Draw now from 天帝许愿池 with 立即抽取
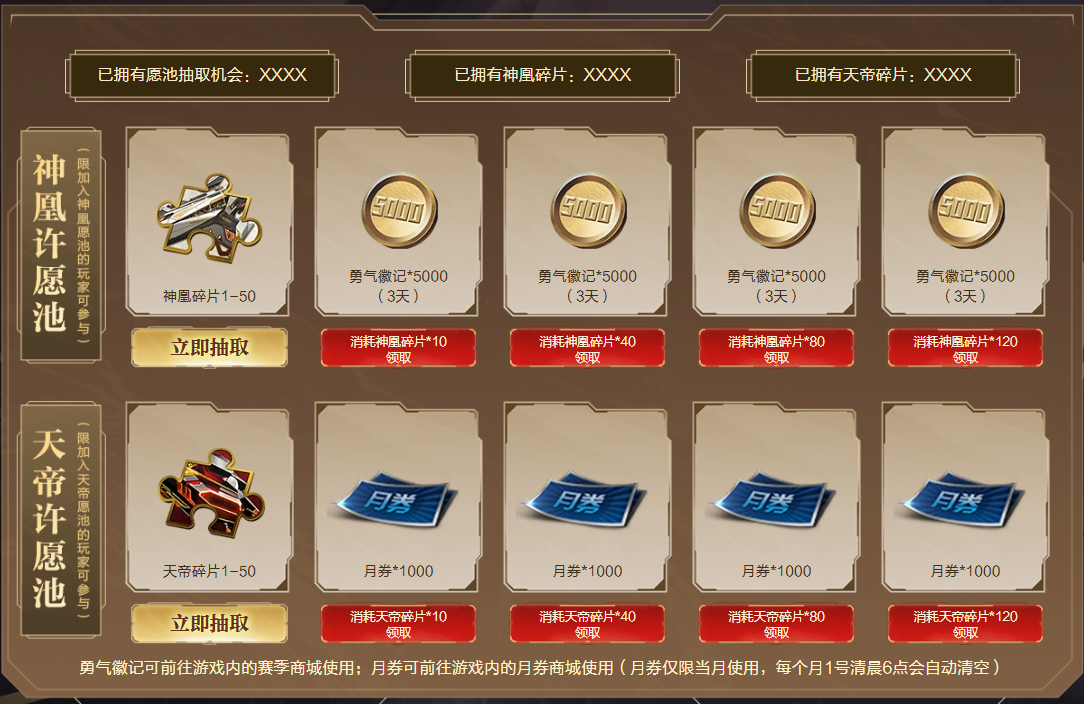The image size is (1084, 704). 209,623
